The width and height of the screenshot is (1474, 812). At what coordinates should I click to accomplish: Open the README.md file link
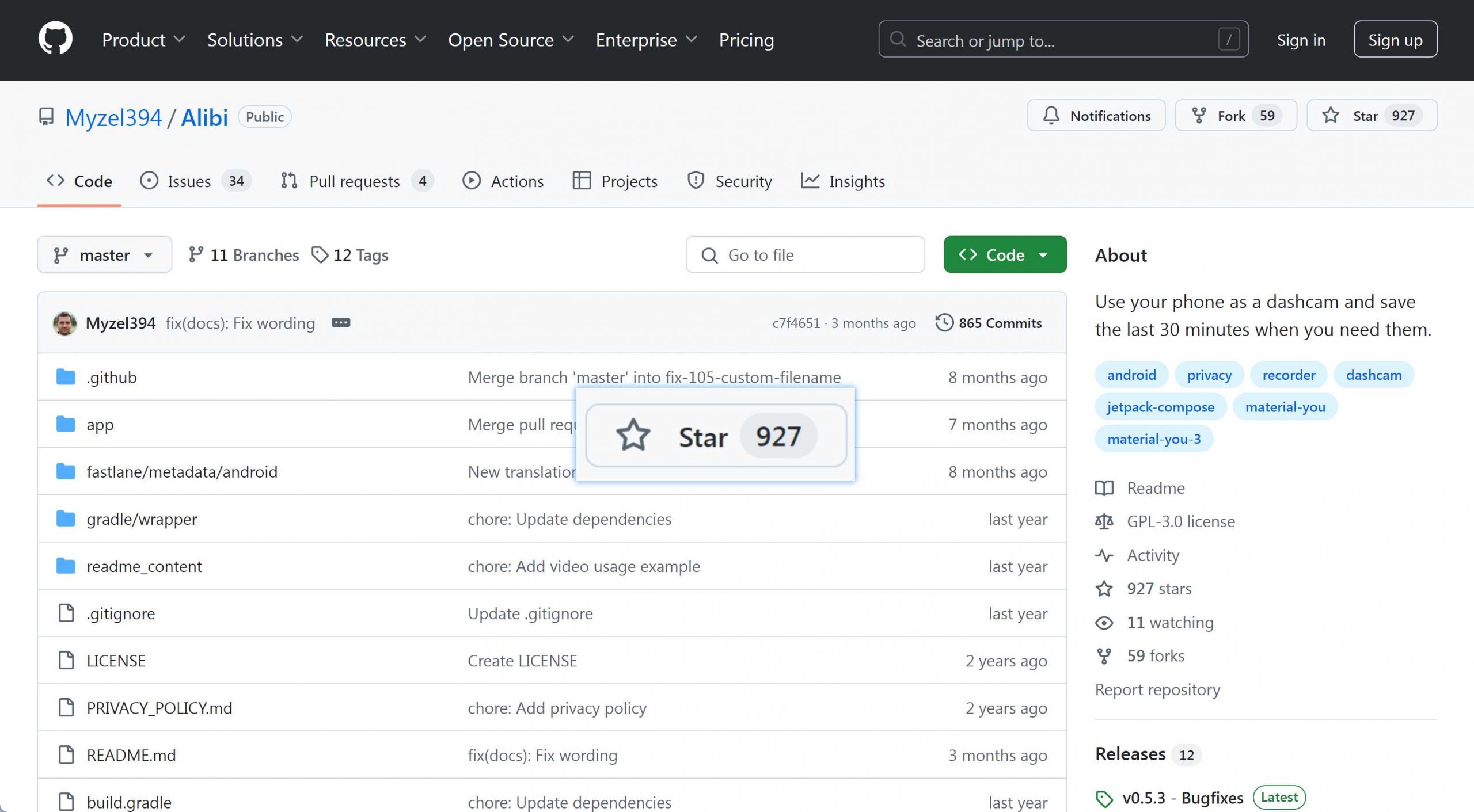(x=131, y=755)
